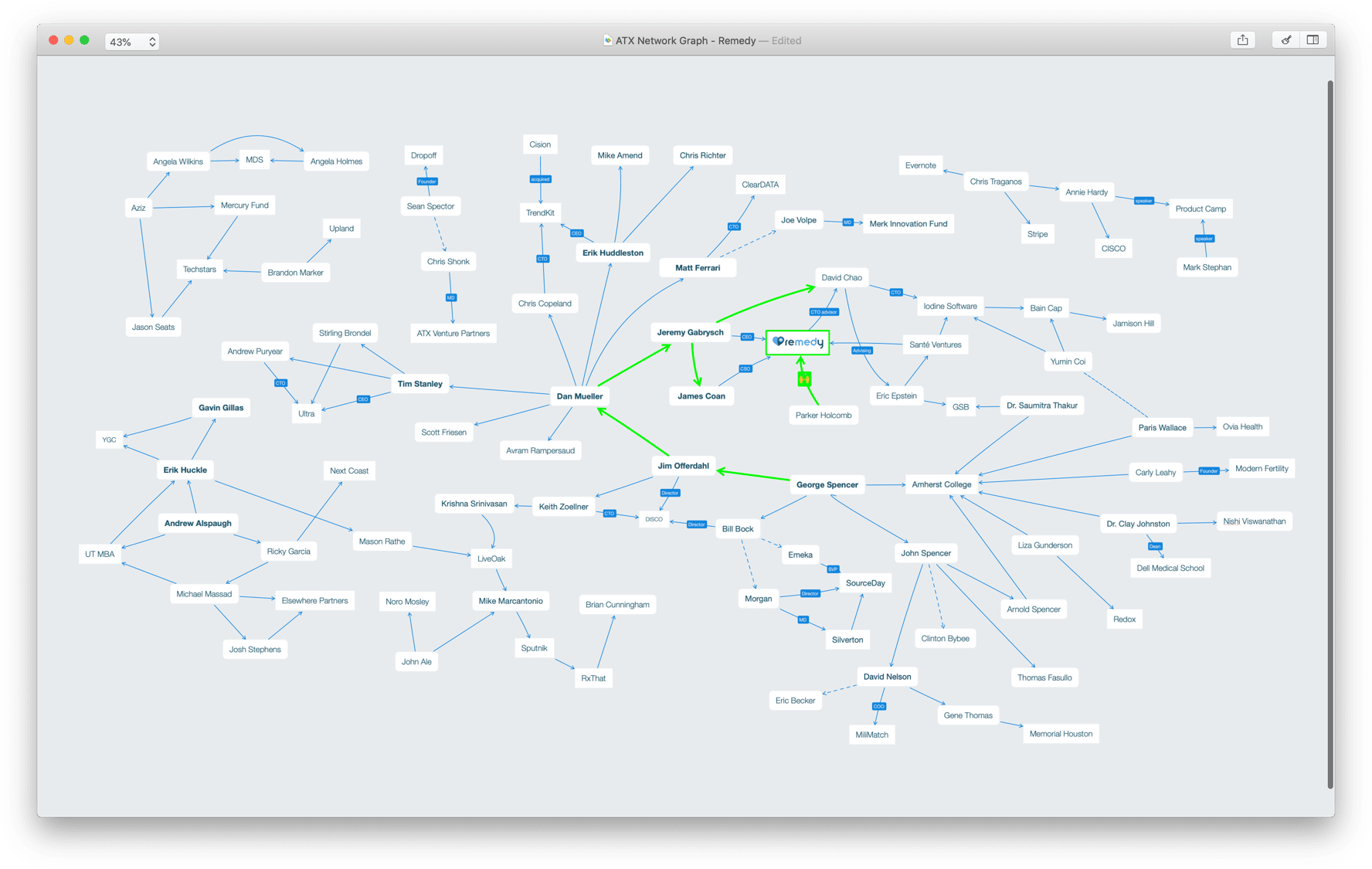The image size is (1372, 869).
Task: Select the Mike Marcantonio node
Action: pyautogui.click(x=510, y=601)
